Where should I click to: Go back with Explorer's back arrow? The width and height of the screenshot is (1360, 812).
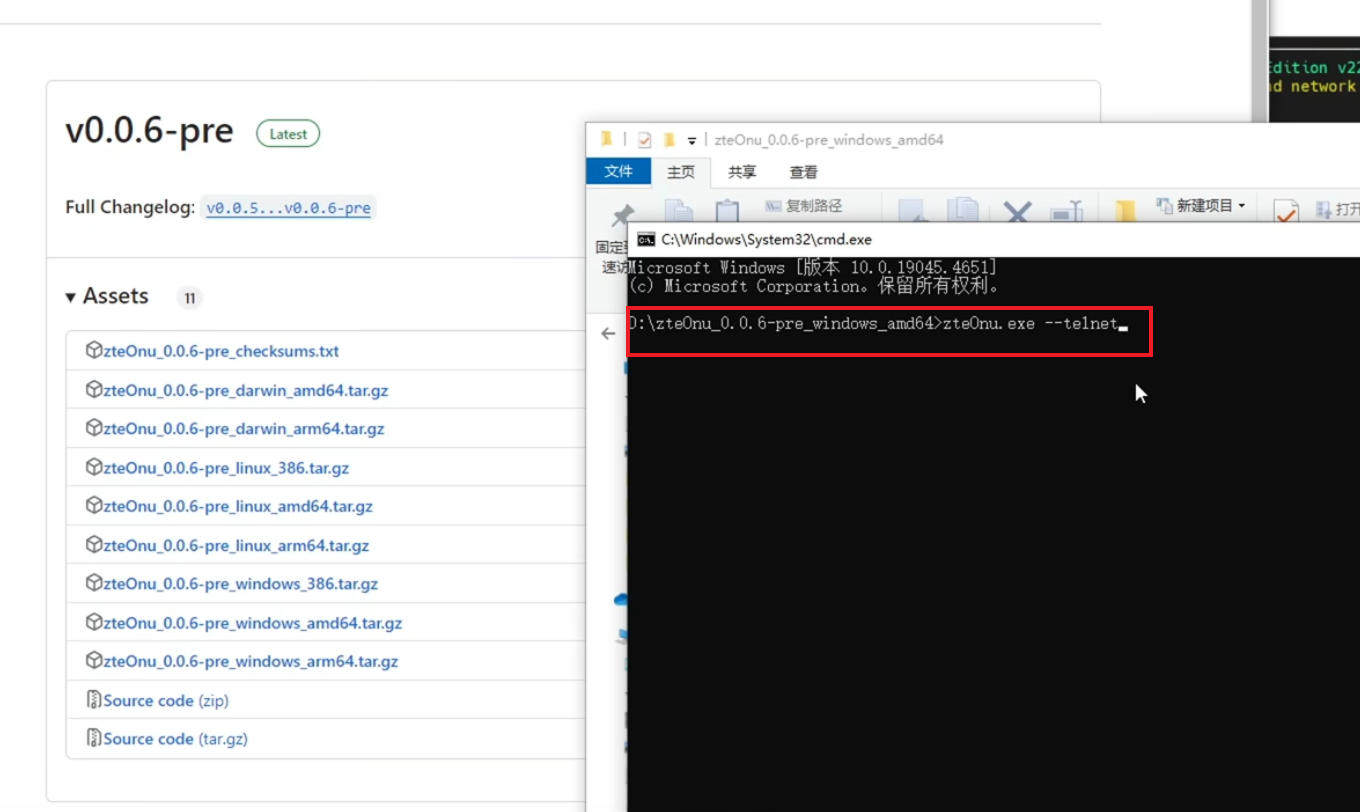point(608,333)
